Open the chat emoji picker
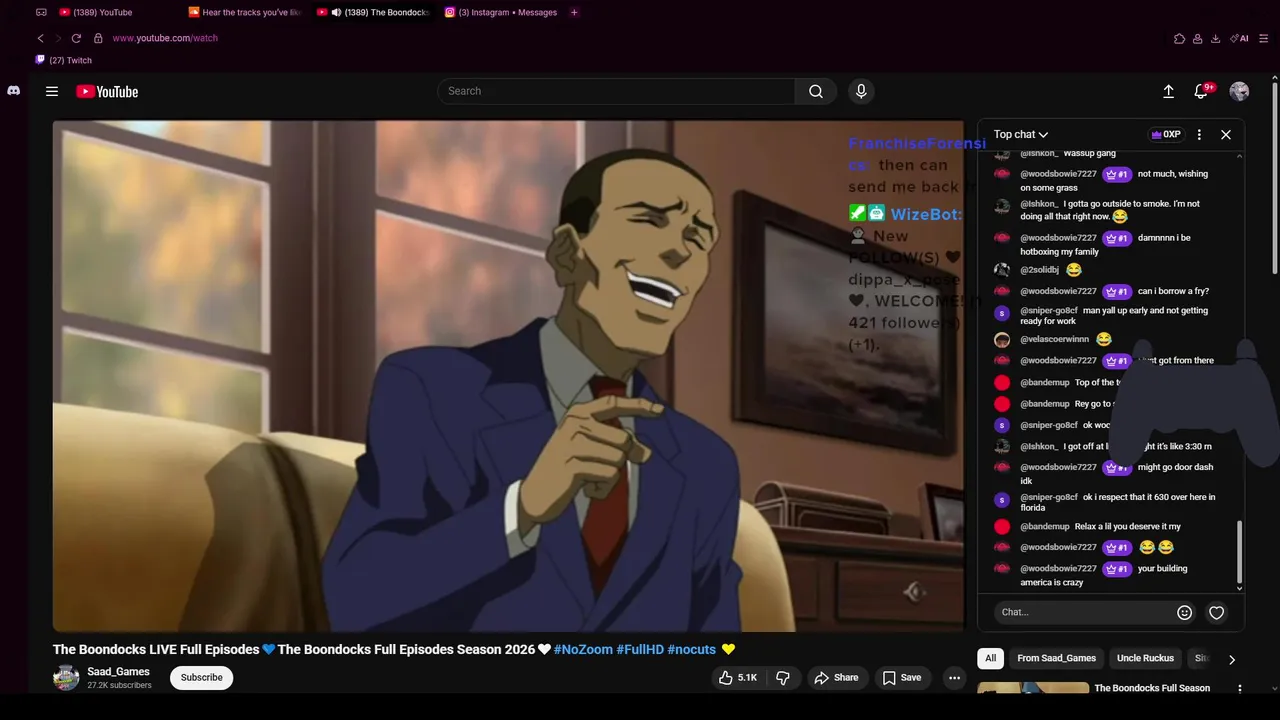Screen dimensions: 1280x720 pos(1184,612)
